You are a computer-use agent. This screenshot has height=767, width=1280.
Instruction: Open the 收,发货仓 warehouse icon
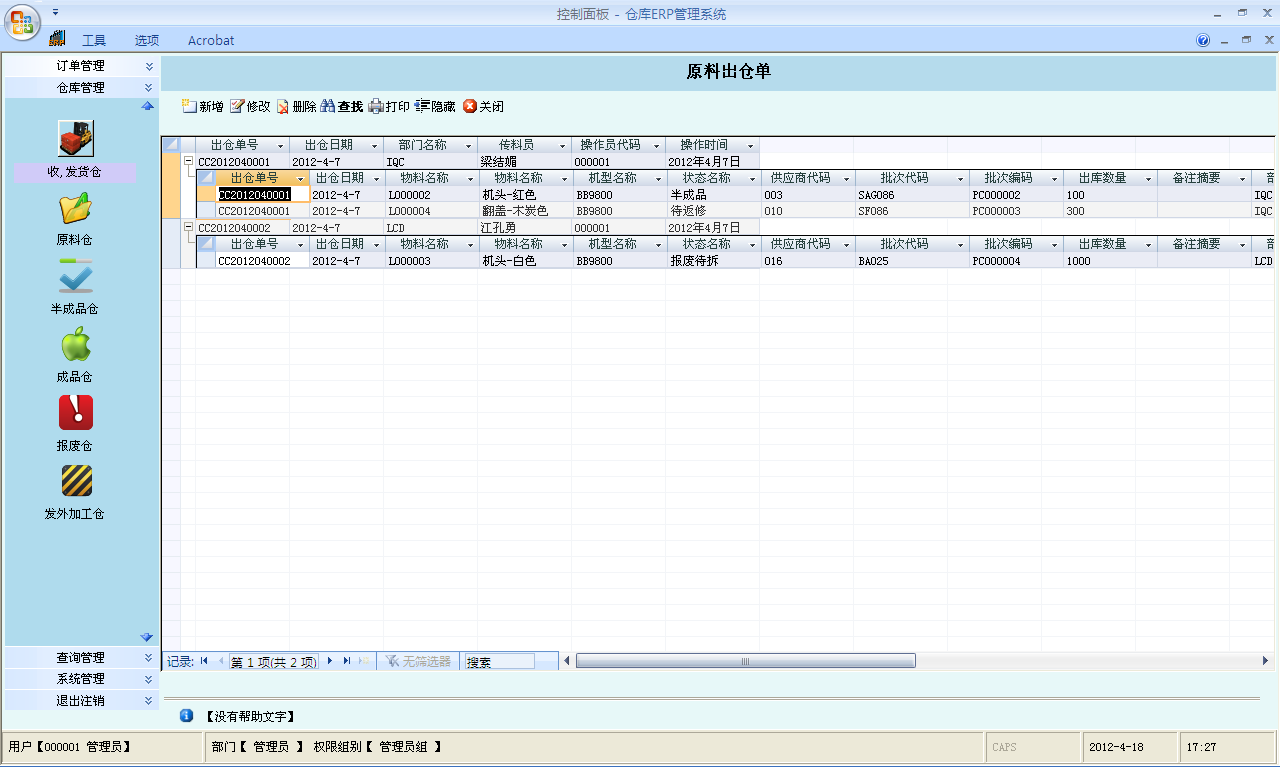point(76,138)
